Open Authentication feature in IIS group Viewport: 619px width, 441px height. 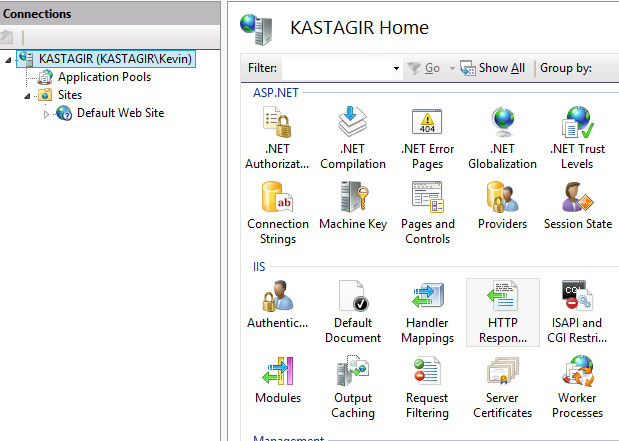coord(277,305)
